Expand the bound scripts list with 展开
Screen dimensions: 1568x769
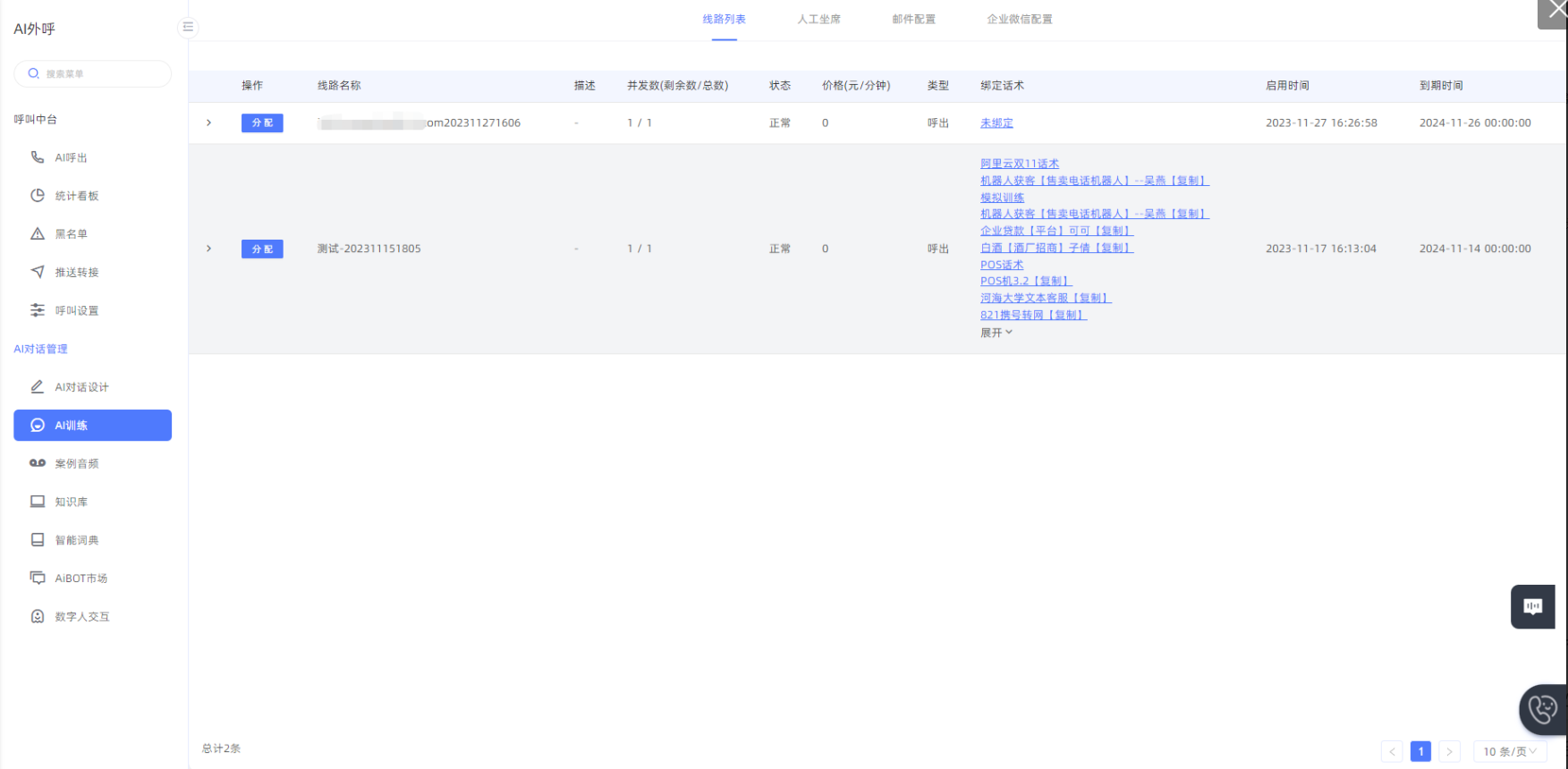click(996, 333)
